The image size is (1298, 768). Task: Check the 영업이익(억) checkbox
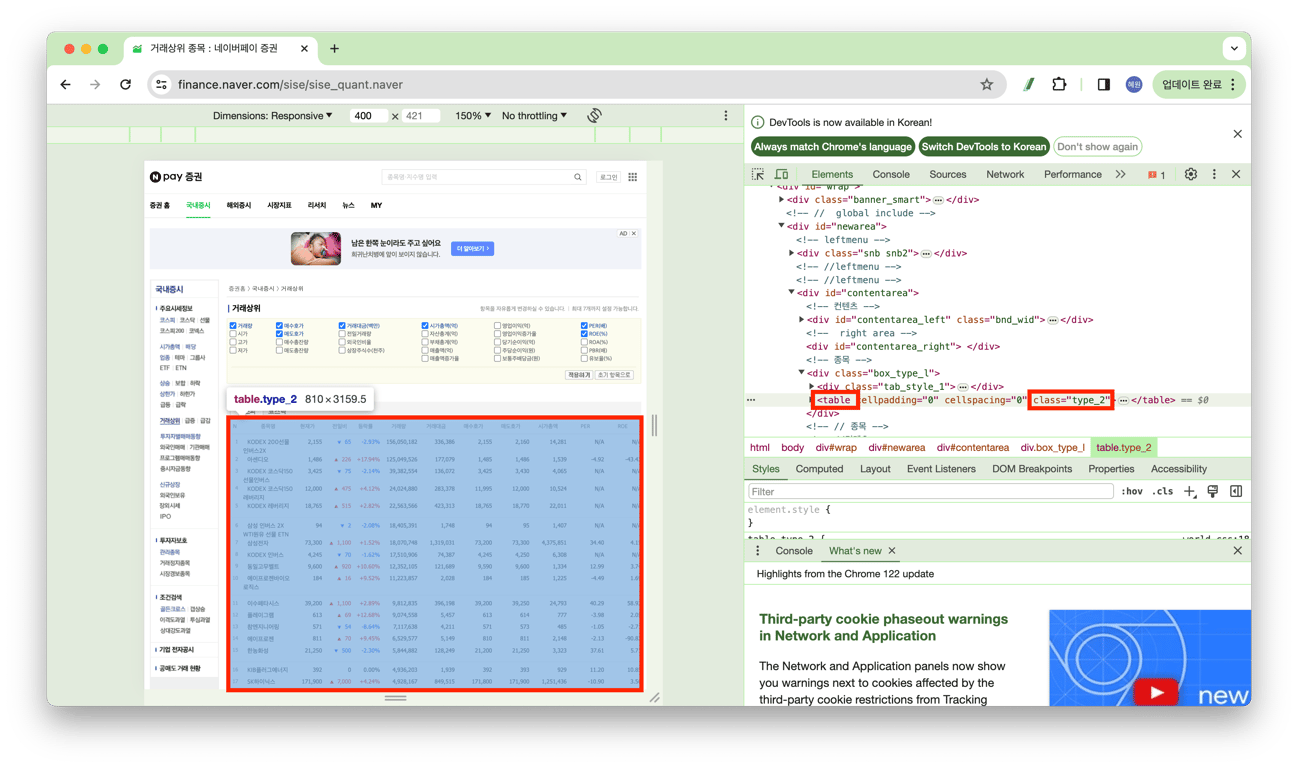(497, 326)
